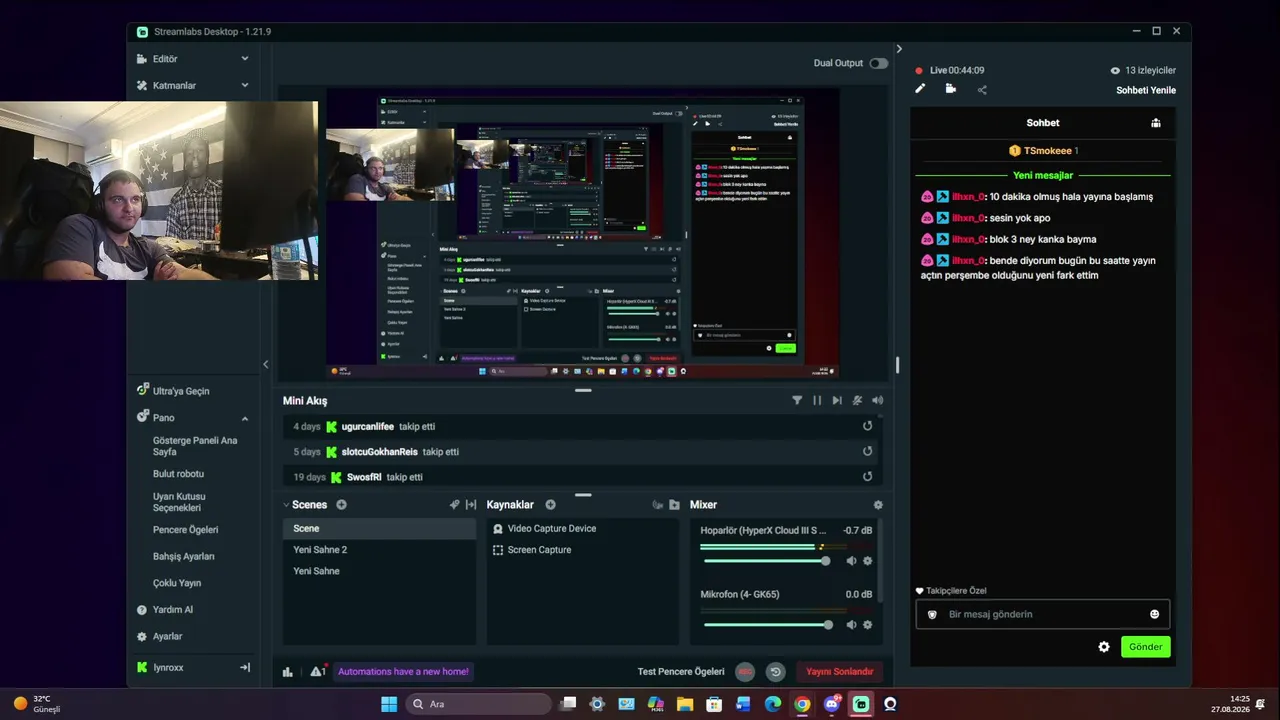Open the replay buffer button
Image resolution: width=1280 pixels, height=720 pixels.
(x=775, y=672)
